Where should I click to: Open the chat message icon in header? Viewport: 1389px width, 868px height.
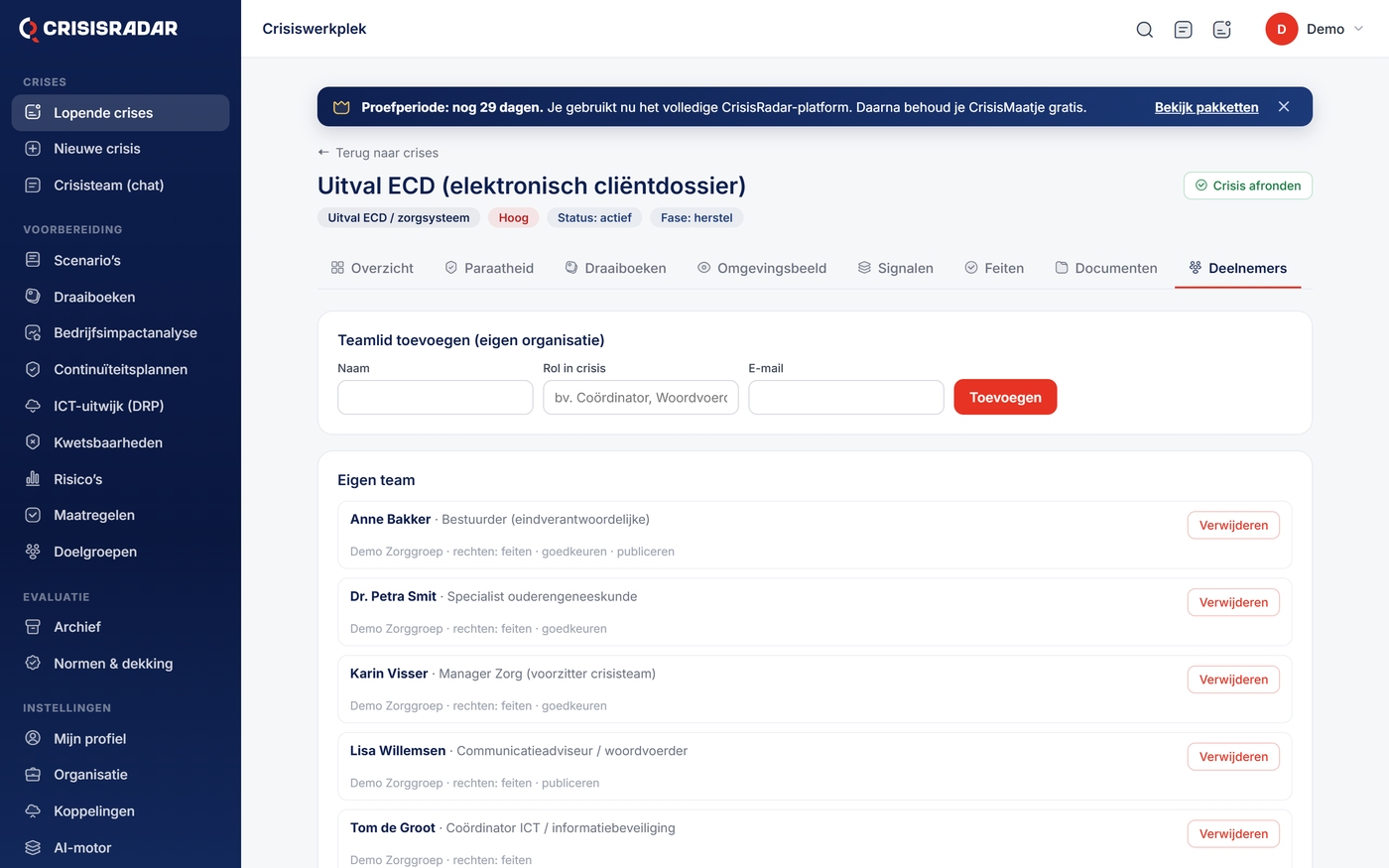(x=1183, y=29)
